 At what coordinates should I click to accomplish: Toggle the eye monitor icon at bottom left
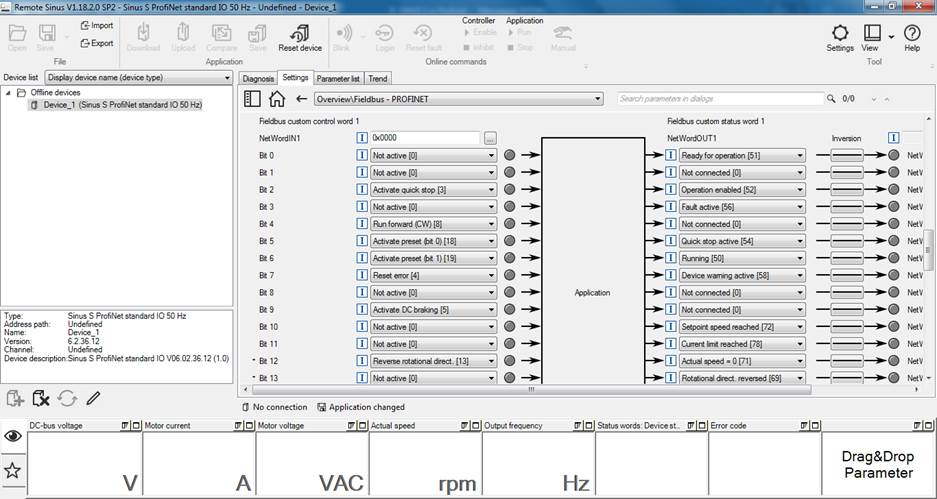tap(13, 436)
